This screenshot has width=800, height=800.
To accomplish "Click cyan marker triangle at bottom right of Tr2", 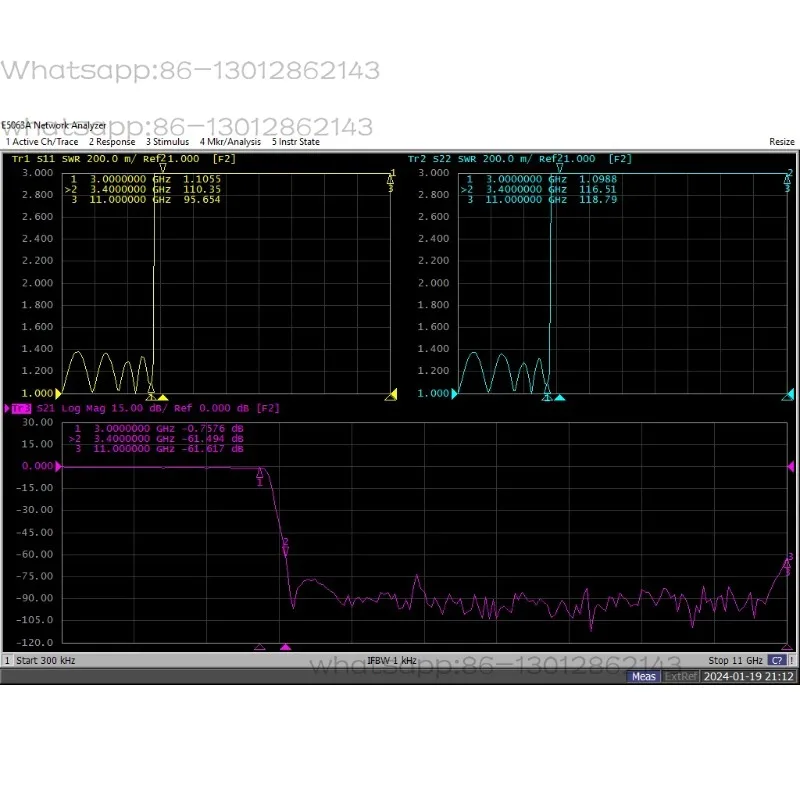I will pos(788,394).
